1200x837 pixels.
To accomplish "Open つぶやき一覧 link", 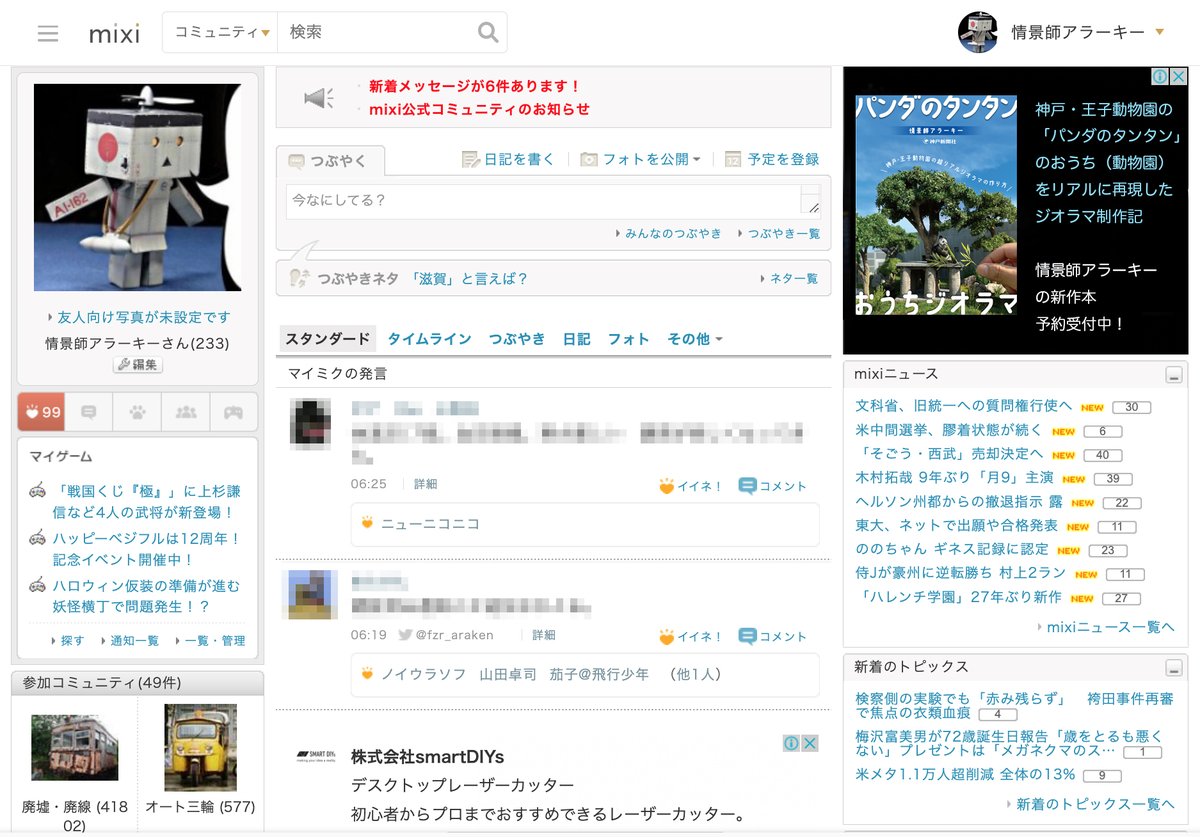I will (784, 233).
